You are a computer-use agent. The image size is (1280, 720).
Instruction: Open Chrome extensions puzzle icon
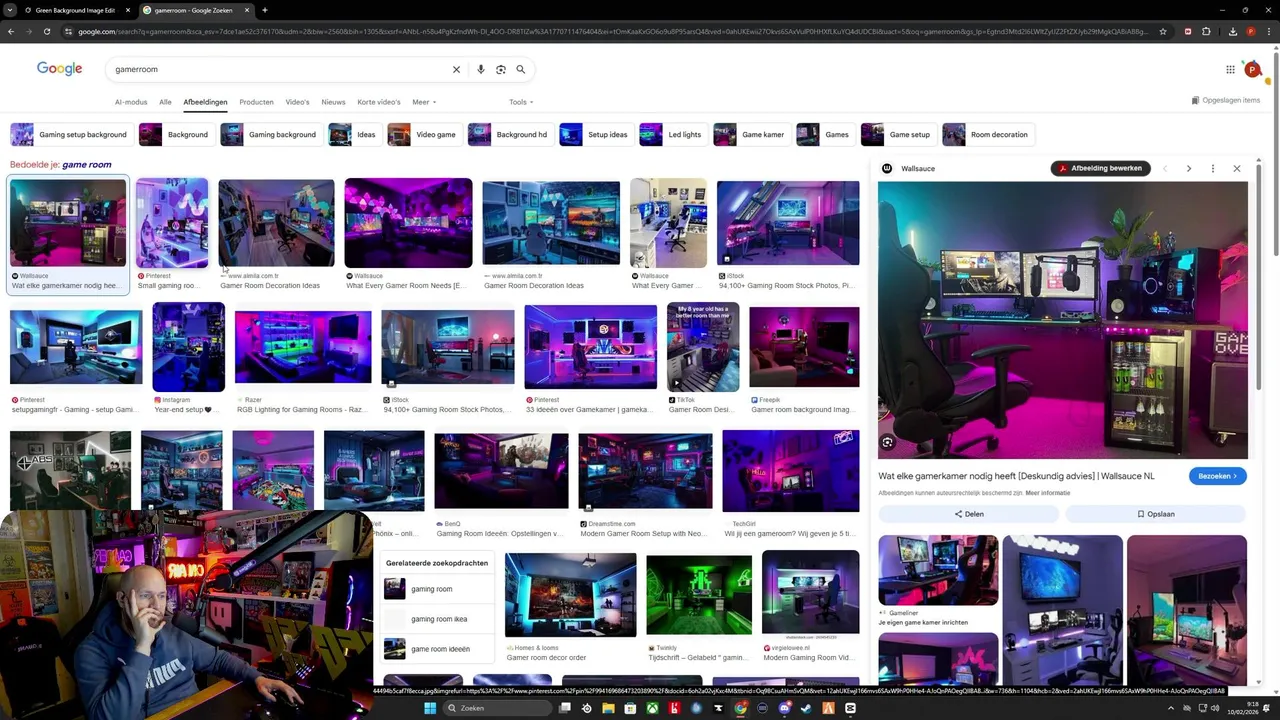[x=1206, y=32]
